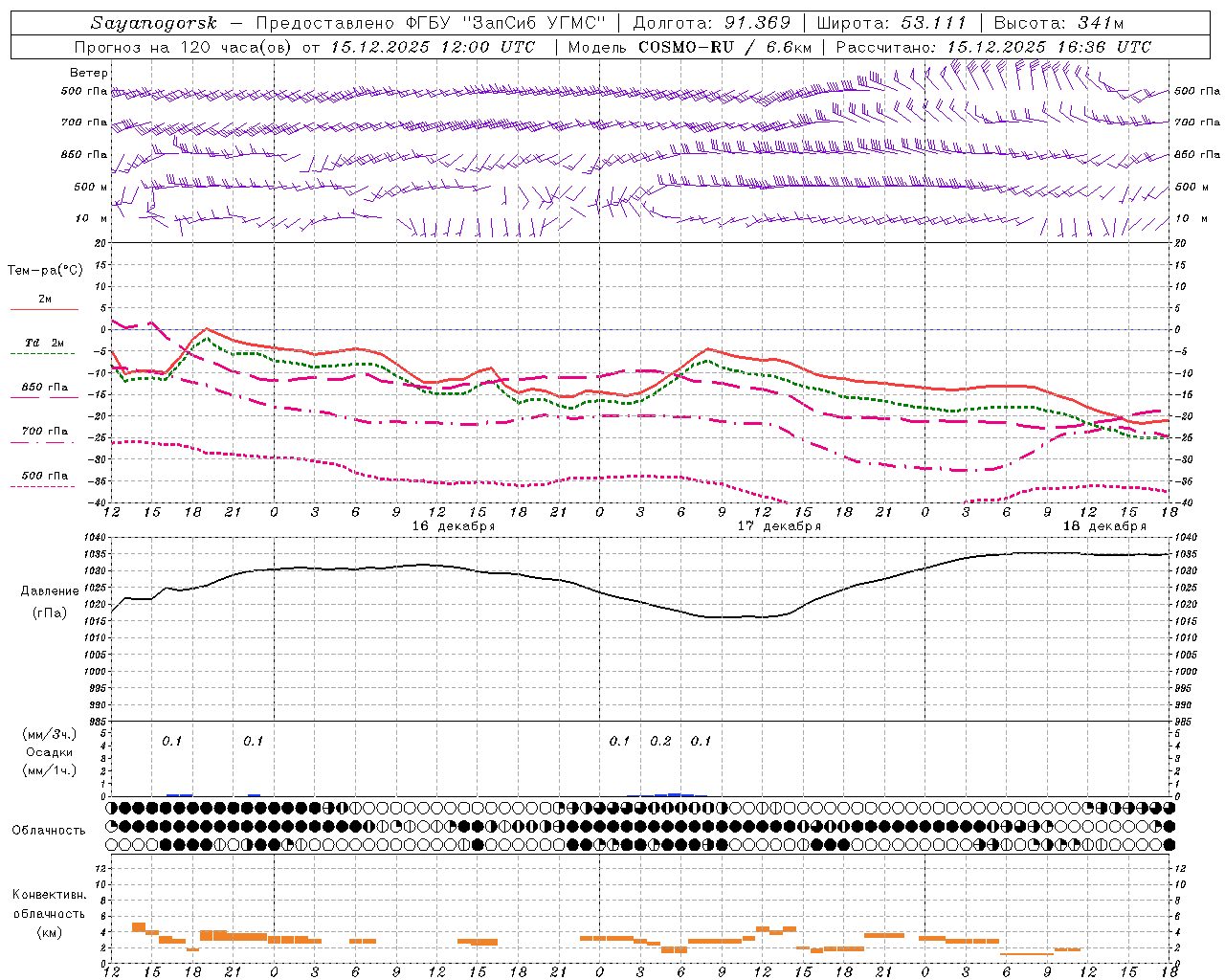
Task: Click the '(мм/1ч.)' precipitation unit label
Action: [x=50, y=770]
